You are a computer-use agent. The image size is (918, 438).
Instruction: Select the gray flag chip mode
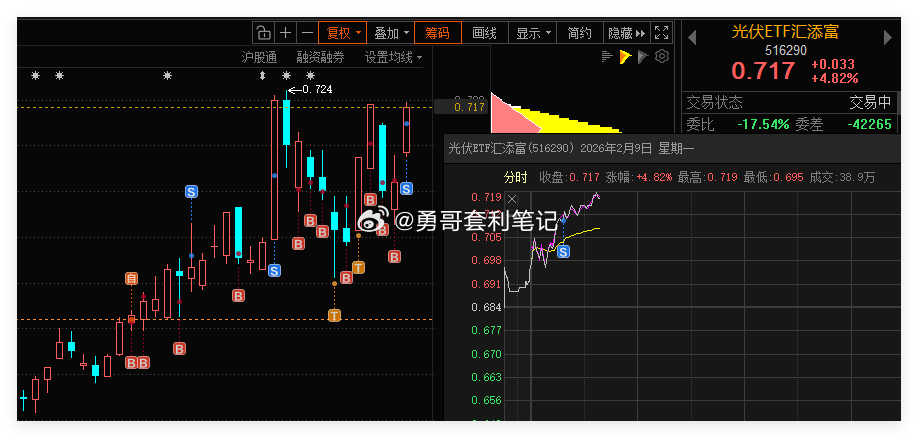tap(643, 57)
